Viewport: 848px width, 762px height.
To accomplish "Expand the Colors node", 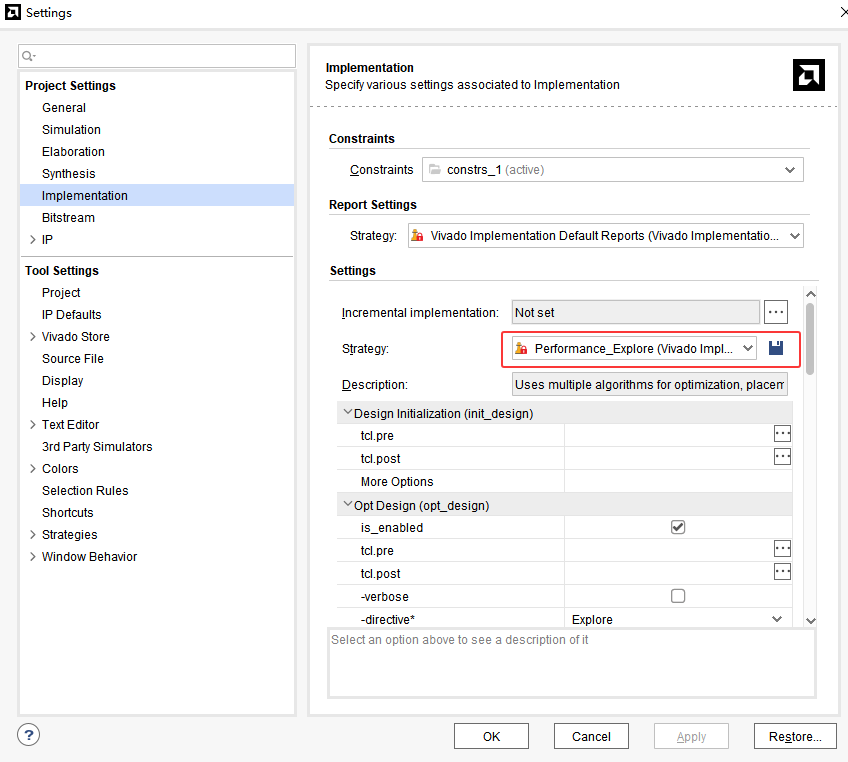I will tap(33, 468).
